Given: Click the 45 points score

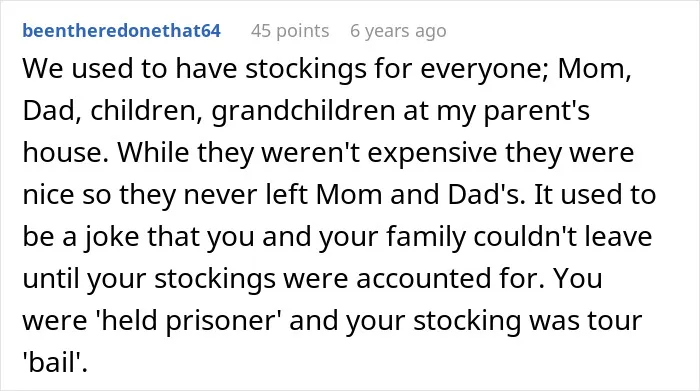Looking at the screenshot, I should click(290, 31).
